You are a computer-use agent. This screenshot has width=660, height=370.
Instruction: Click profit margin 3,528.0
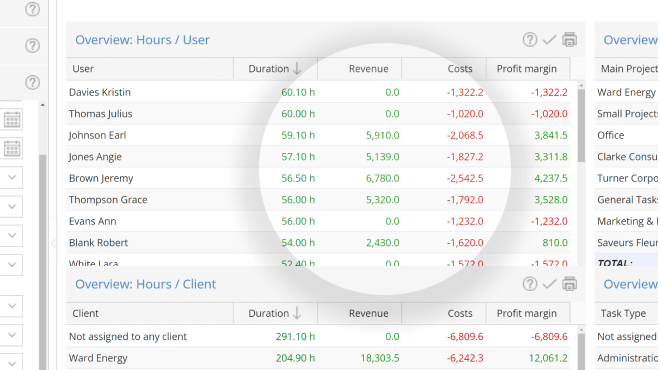point(551,200)
